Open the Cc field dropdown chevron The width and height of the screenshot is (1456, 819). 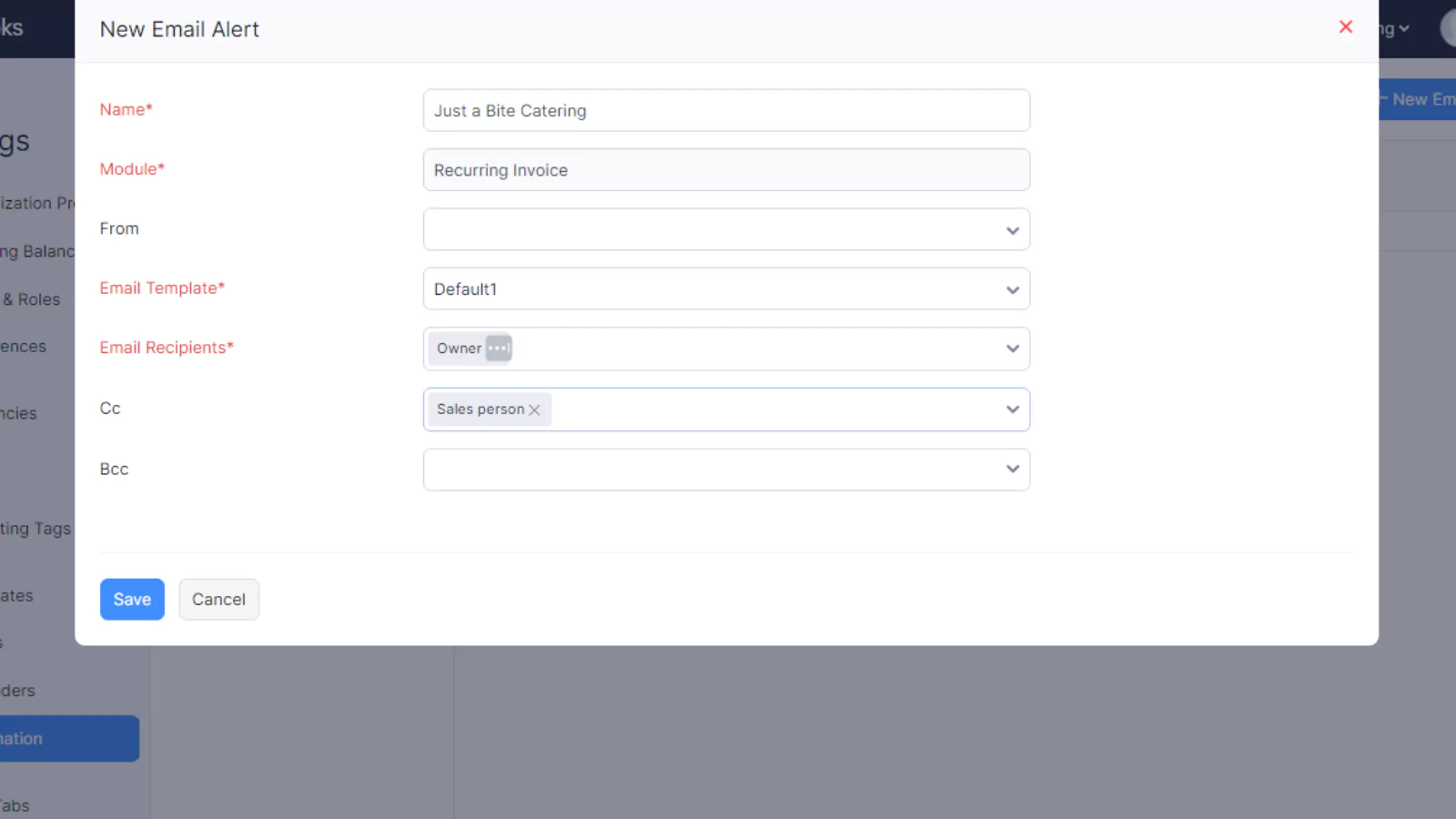(1012, 409)
